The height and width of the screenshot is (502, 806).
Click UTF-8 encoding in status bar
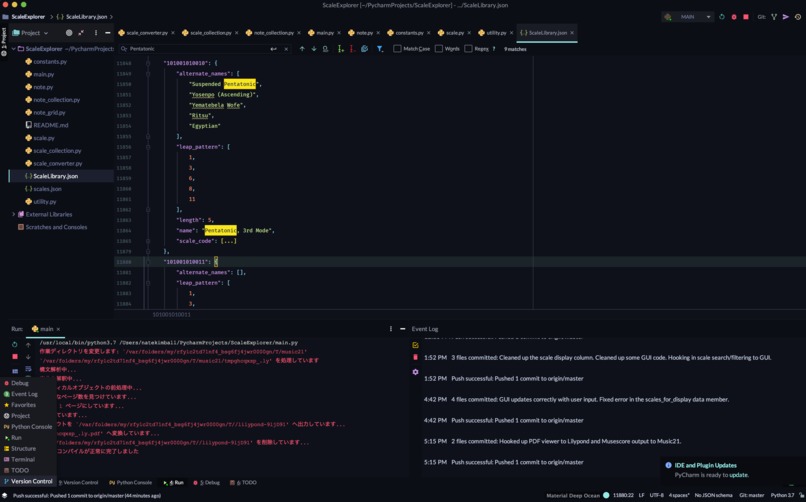[656, 495]
